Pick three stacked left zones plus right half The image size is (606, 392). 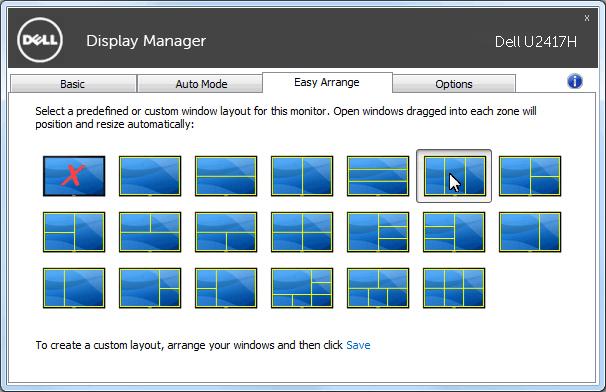pyautogui.click(x=454, y=232)
